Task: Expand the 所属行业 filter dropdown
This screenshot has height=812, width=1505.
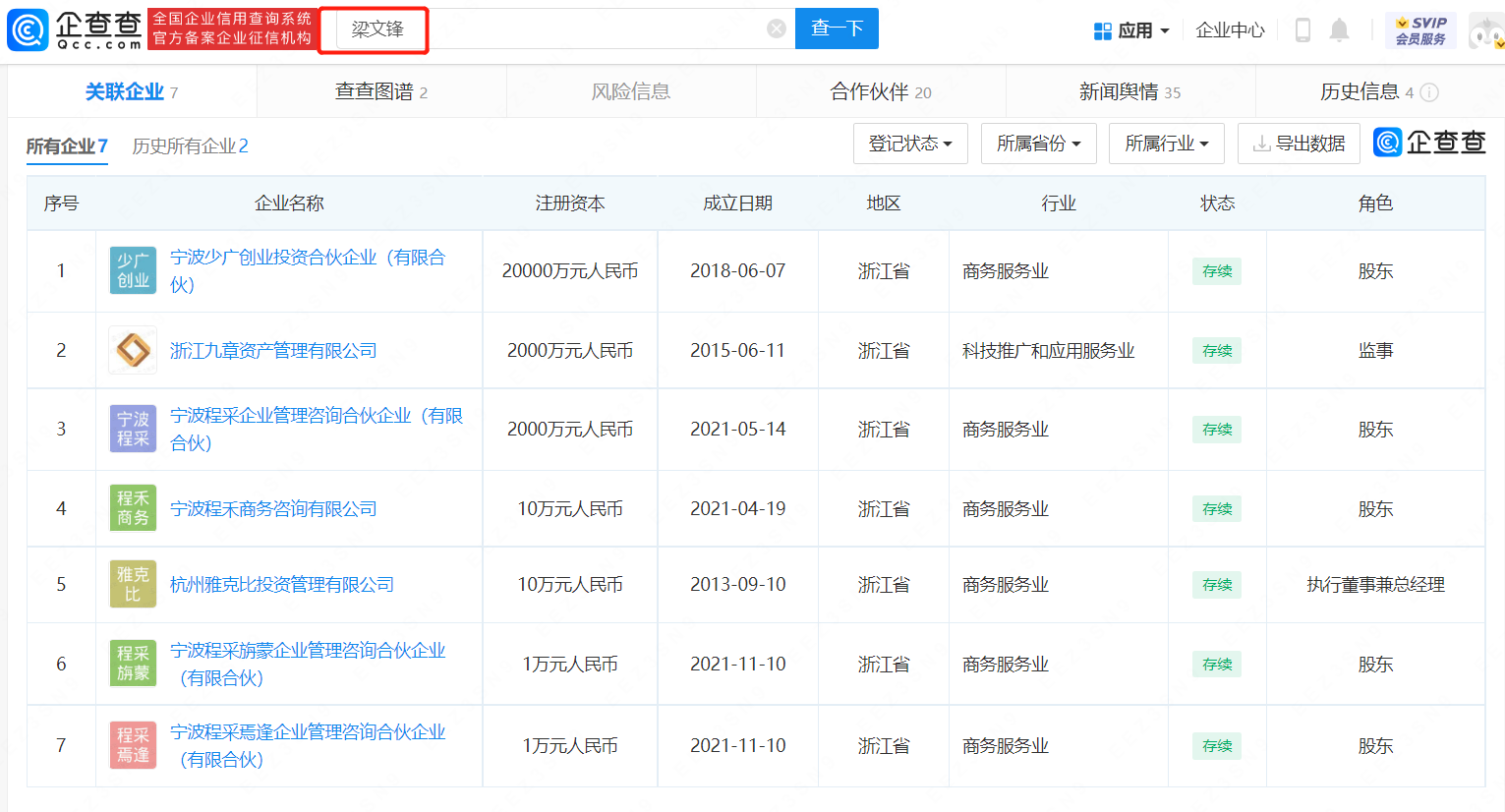Action: point(1166,144)
